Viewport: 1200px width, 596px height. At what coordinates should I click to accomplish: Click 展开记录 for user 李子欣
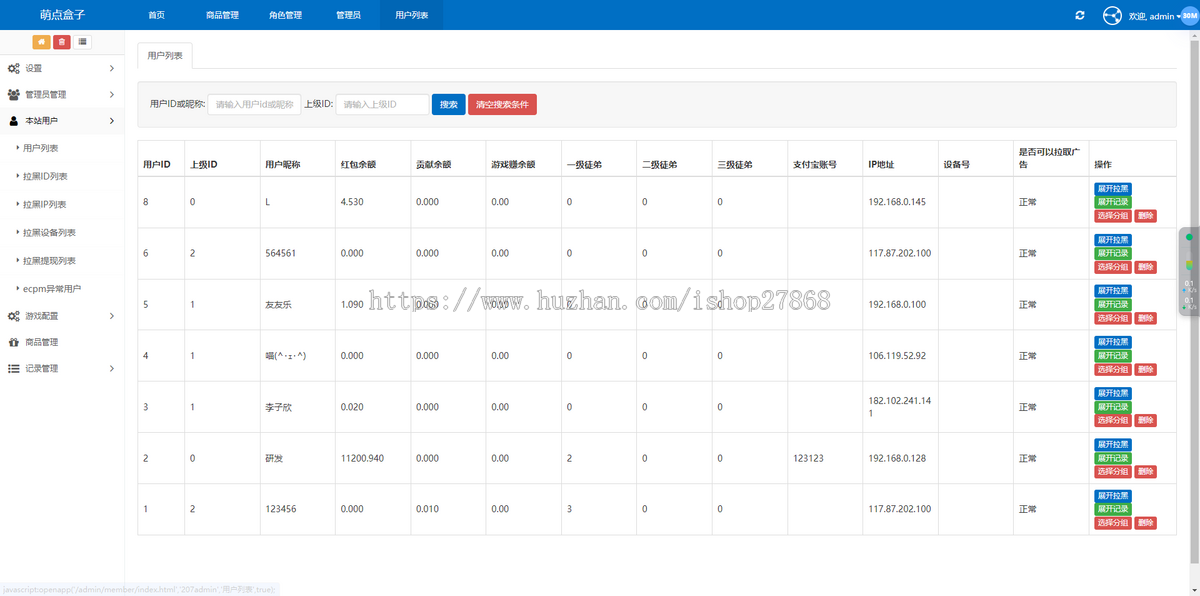(1113, 407)
